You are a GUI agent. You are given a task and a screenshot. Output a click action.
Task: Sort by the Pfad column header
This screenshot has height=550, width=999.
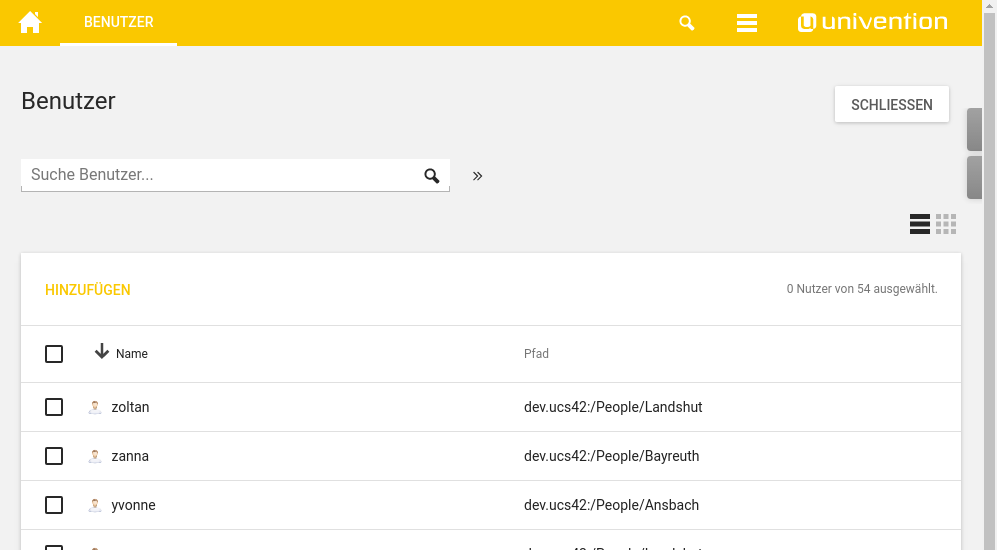point(536,354)
